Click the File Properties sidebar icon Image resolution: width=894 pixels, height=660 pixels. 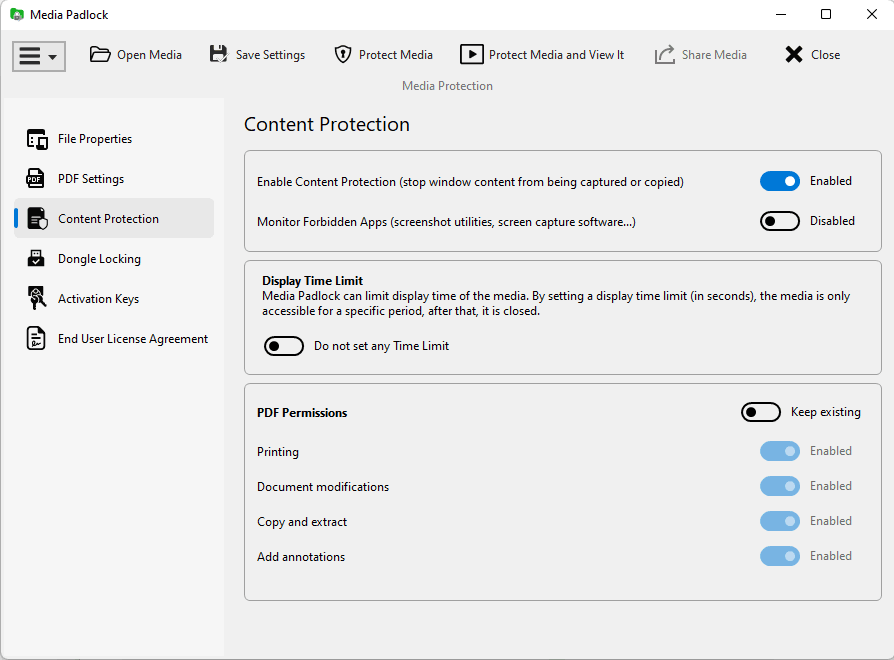[37, 139]
